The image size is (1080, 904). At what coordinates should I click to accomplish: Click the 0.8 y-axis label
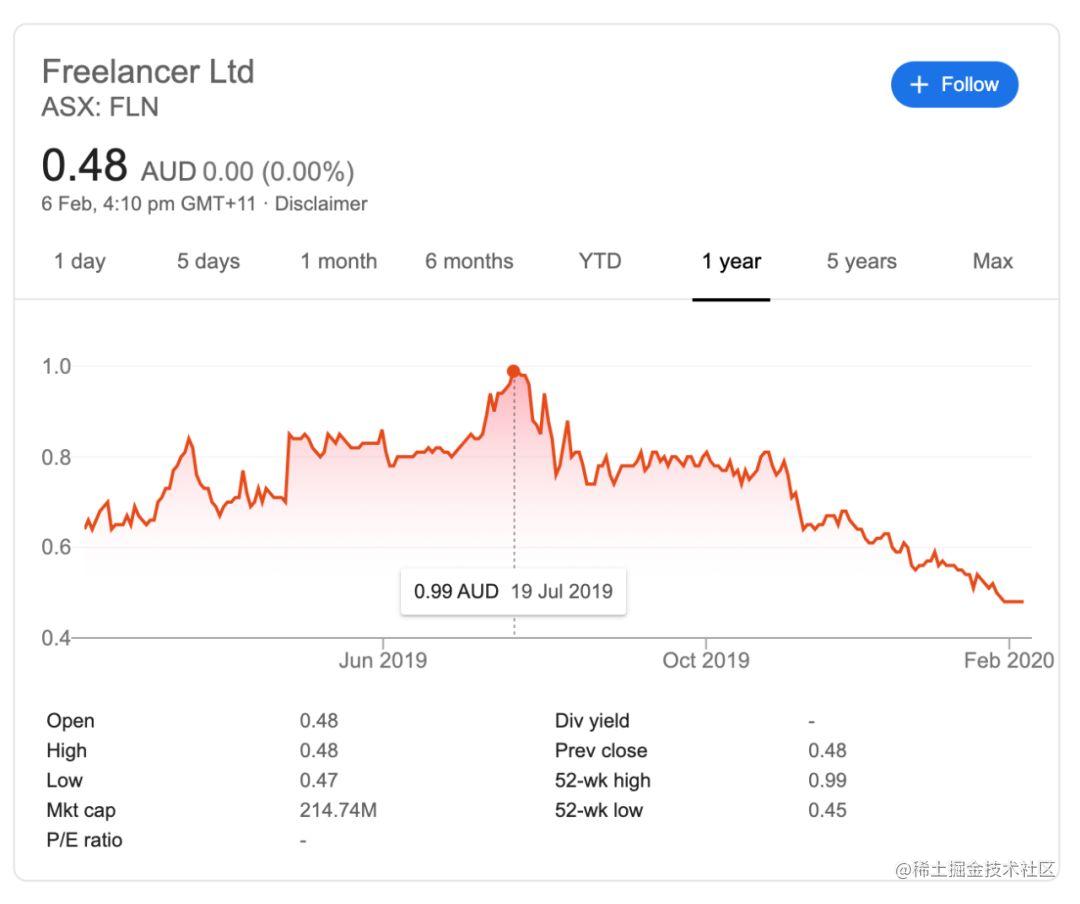pyautogui.click(x=56, y=458)
